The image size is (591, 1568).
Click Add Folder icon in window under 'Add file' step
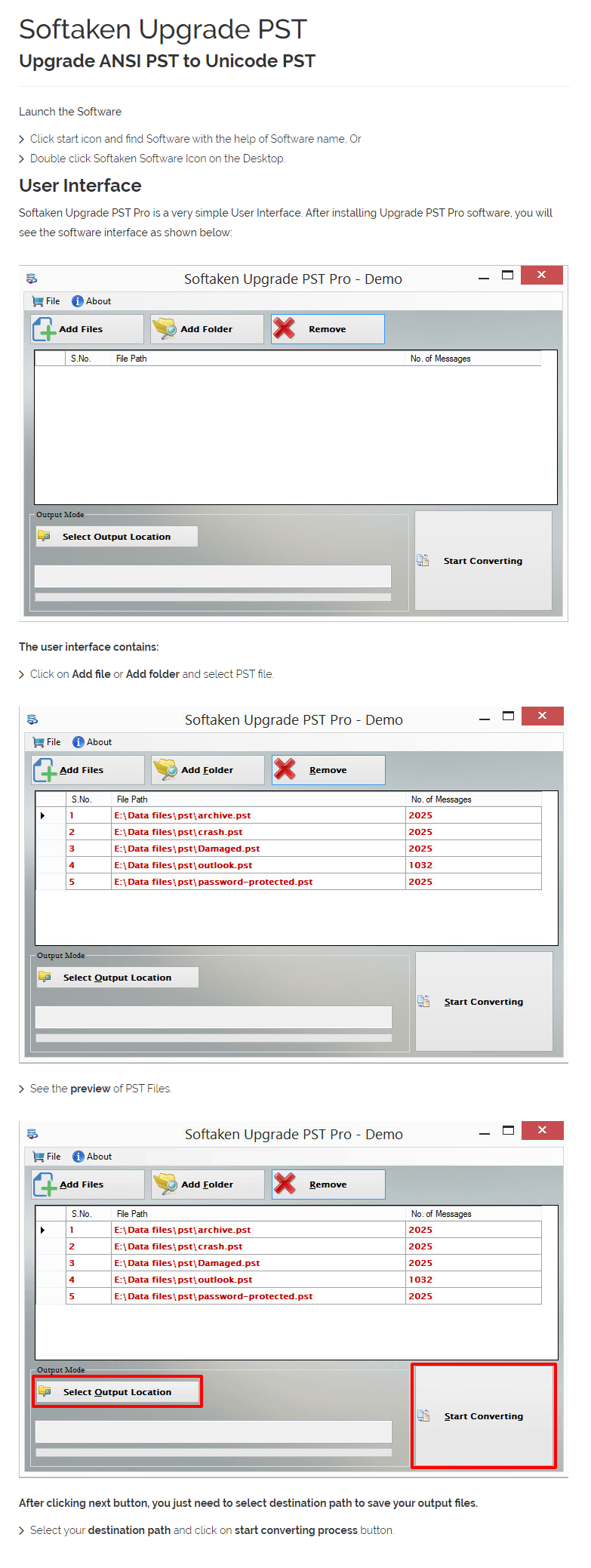pyautogui.click(x=165, y=770)
